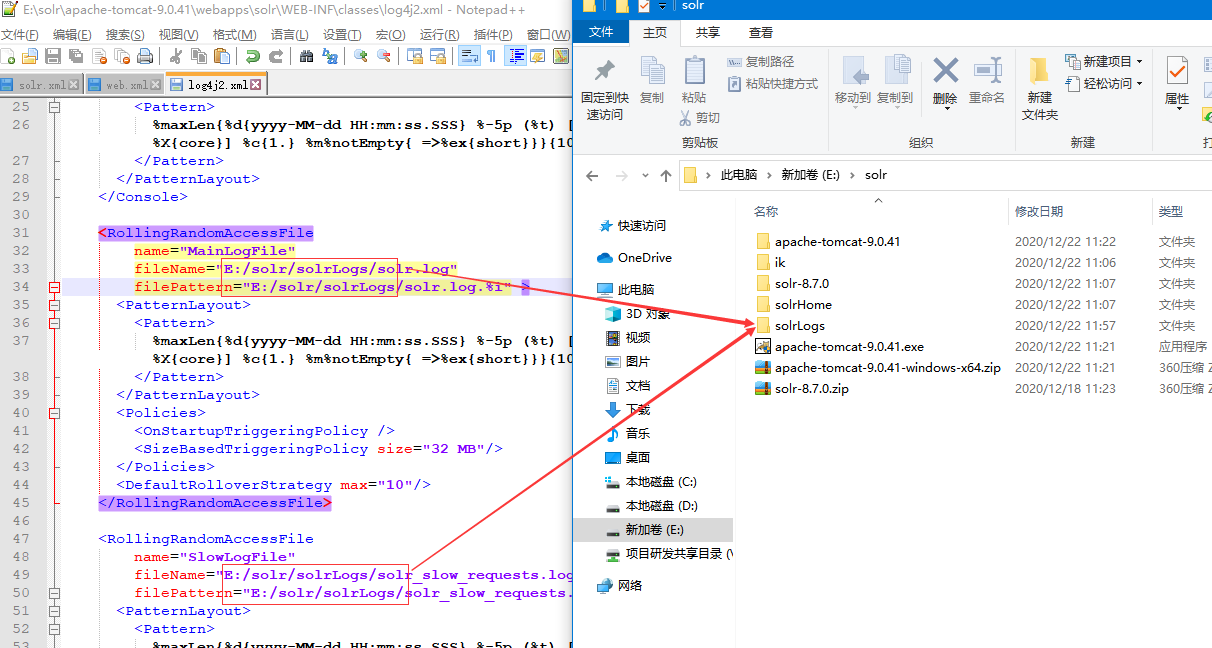Open recent locations dropdown near address bar
The height and width of the screenshot is (648, 1212).
tap(643, 176)
